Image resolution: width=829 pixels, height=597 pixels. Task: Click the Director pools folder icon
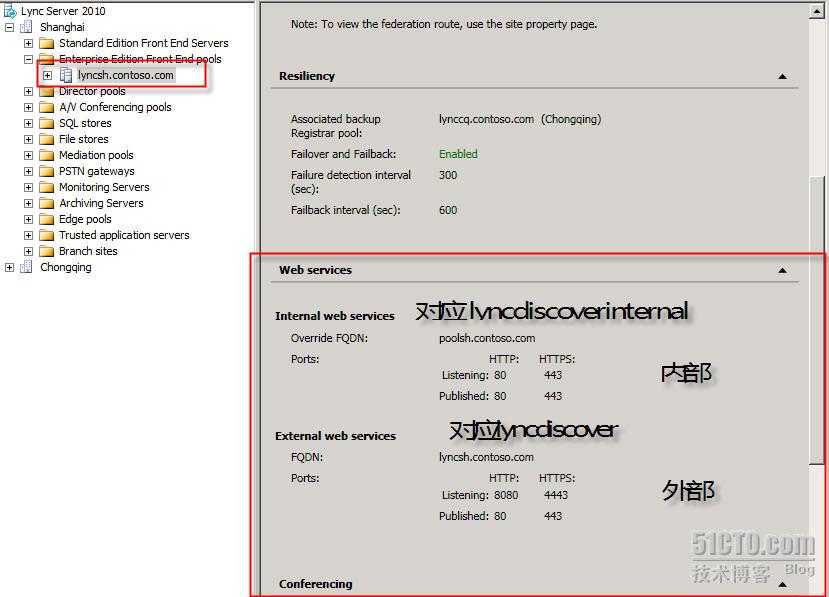coord(47,91)
